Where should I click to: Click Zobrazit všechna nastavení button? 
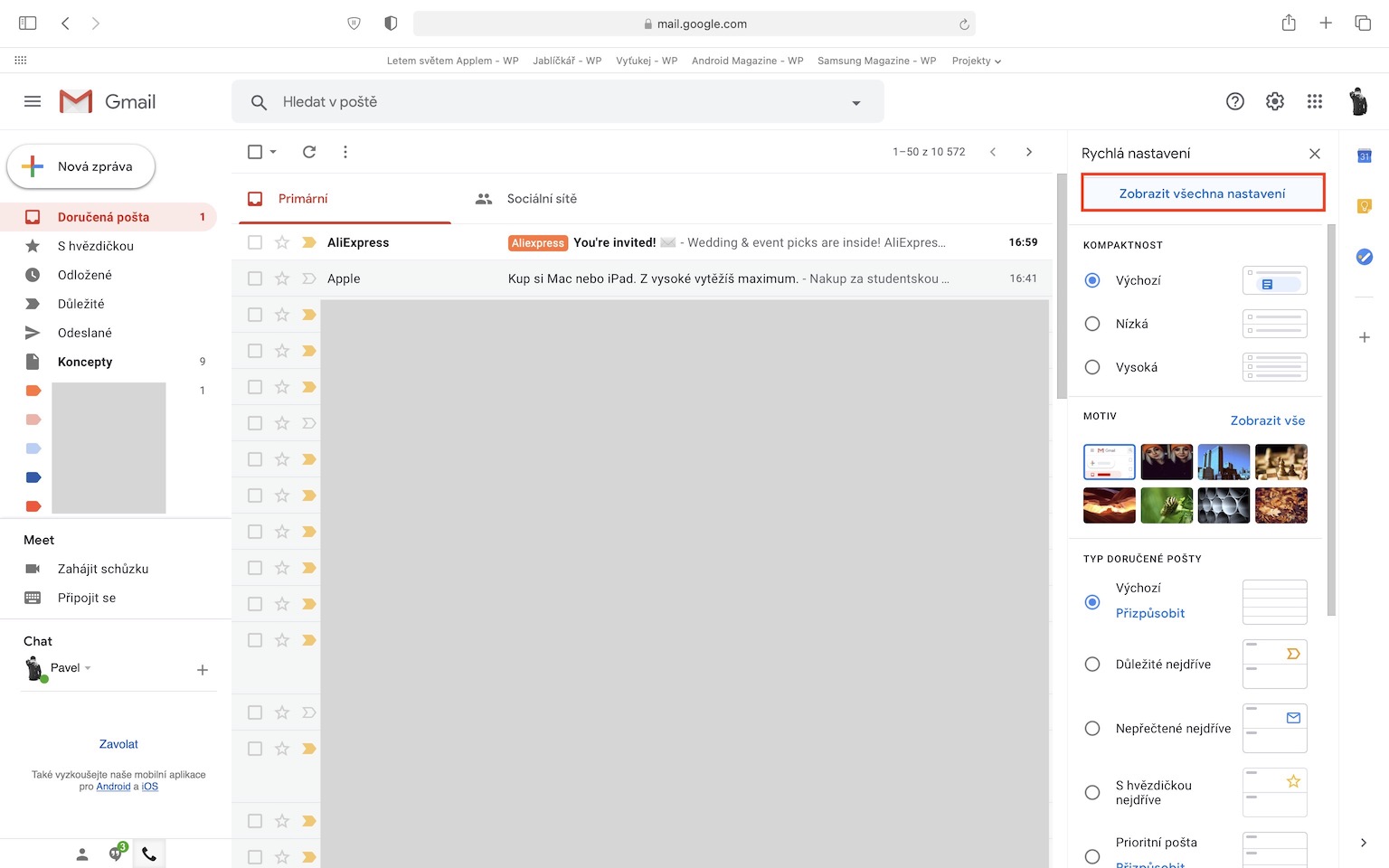point(1202,193)
